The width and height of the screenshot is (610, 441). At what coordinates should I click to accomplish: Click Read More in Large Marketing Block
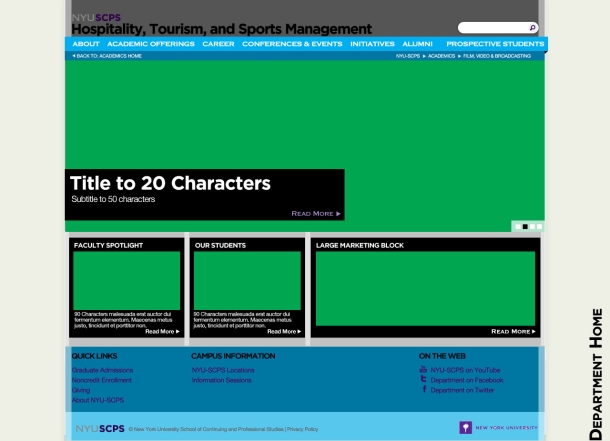[514, 332]
